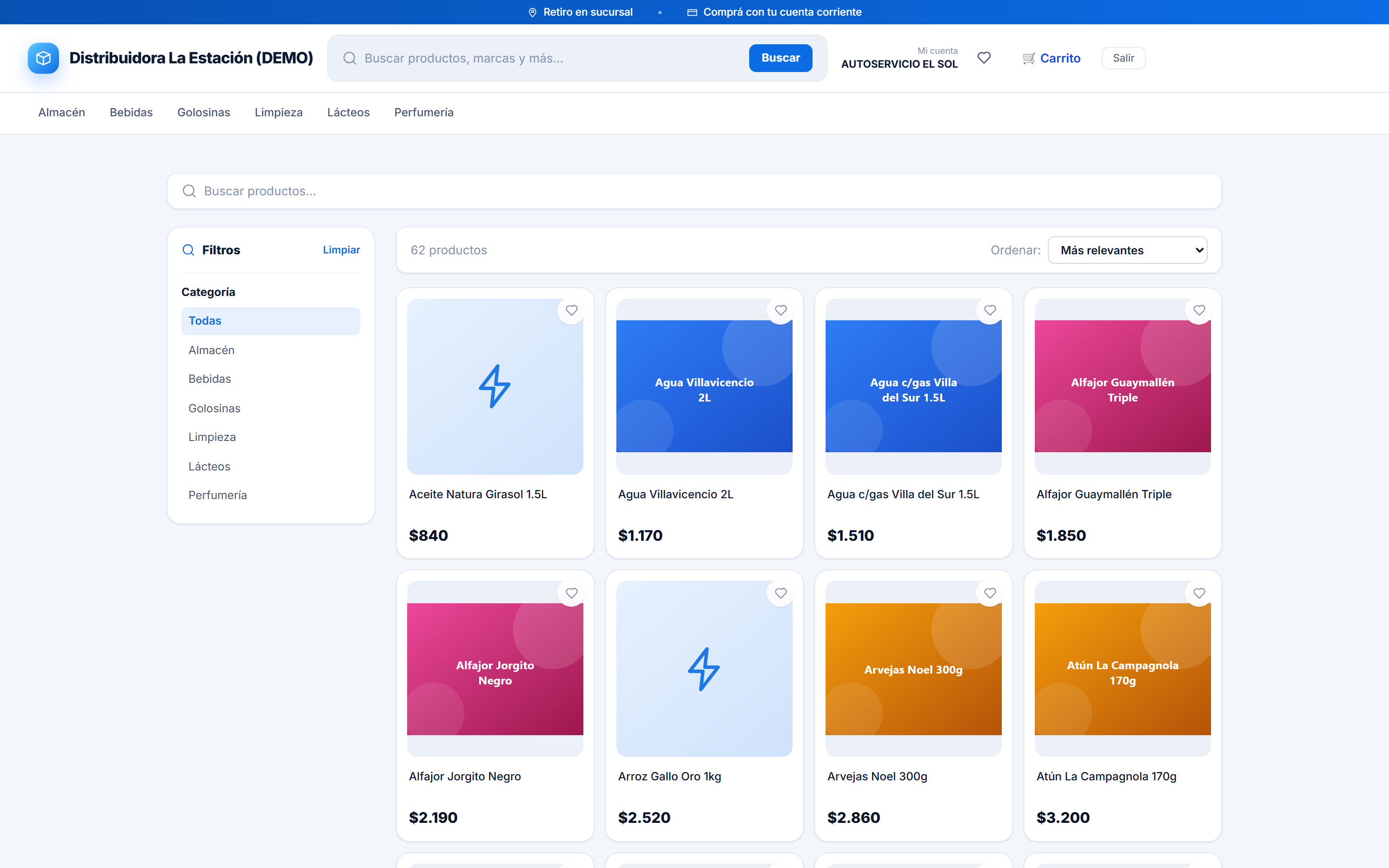
Task: Open Aceite Natura Girasol 1.5L product image
Action: pyautogui.click(x=495, y=386)
